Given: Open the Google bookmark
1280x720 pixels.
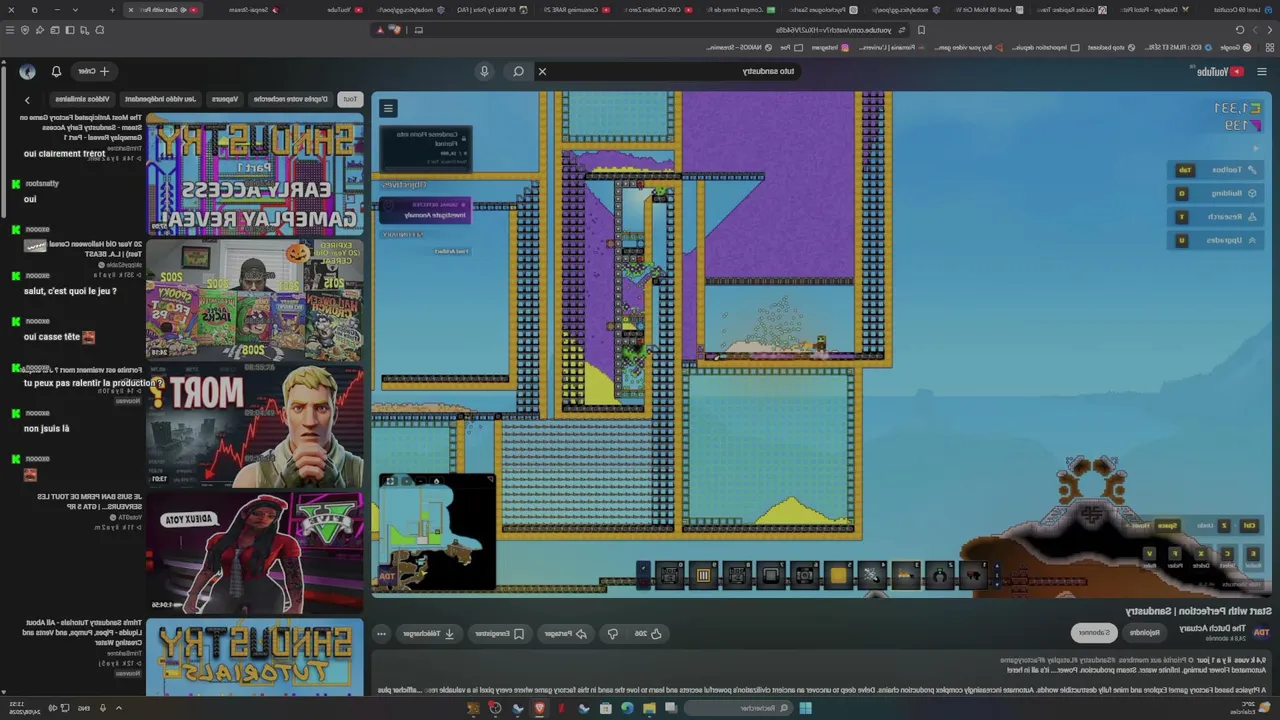Looking at the screenshot, I should [x=1235, y=47].
